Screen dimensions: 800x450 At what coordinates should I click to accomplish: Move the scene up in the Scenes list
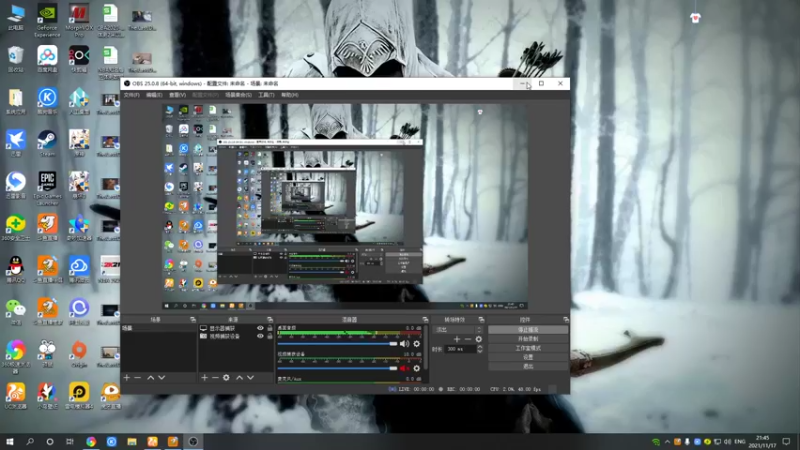coord(151,378)
